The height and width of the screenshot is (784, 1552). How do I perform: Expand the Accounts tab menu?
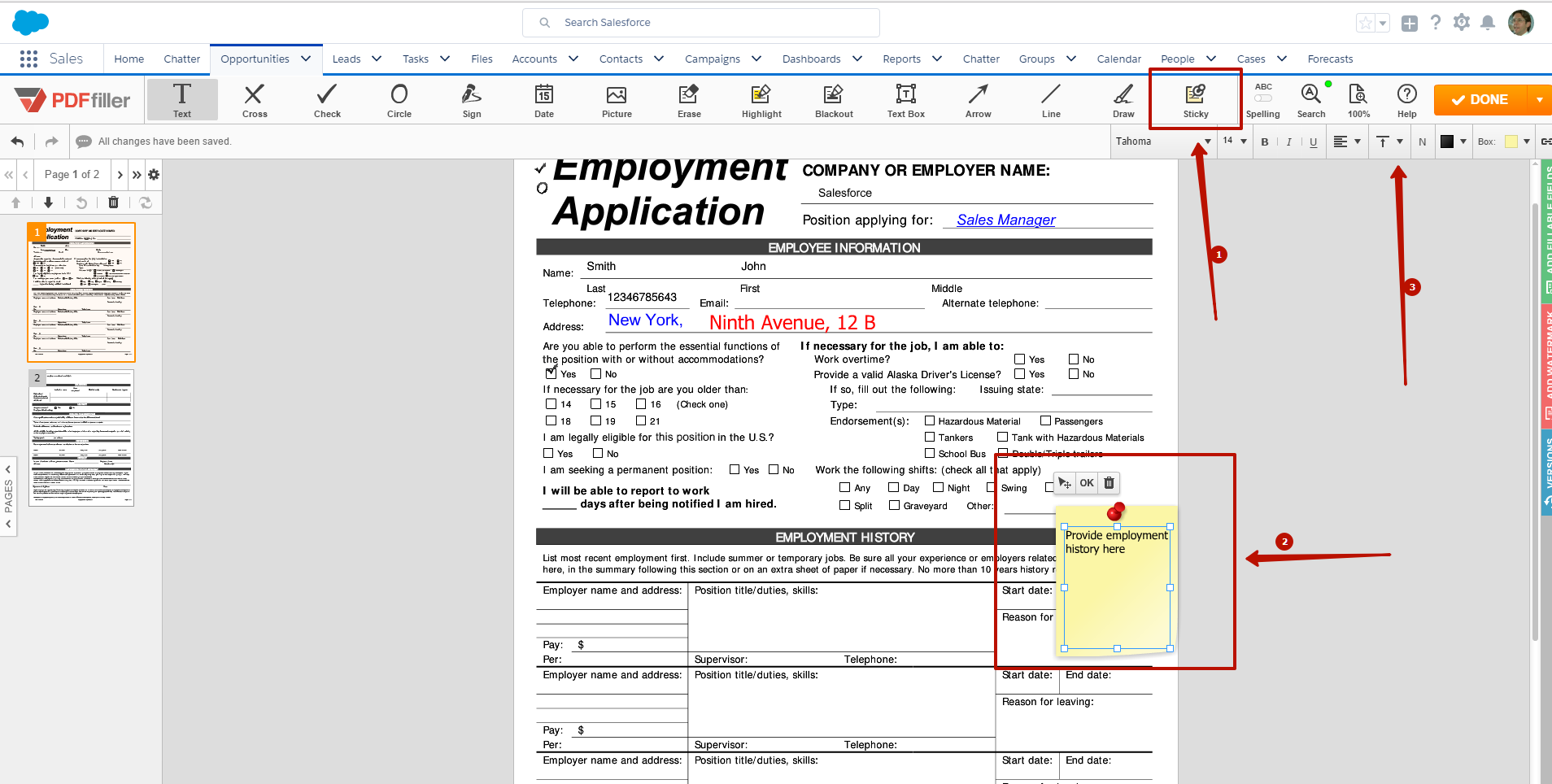click(x=573, y=59)
